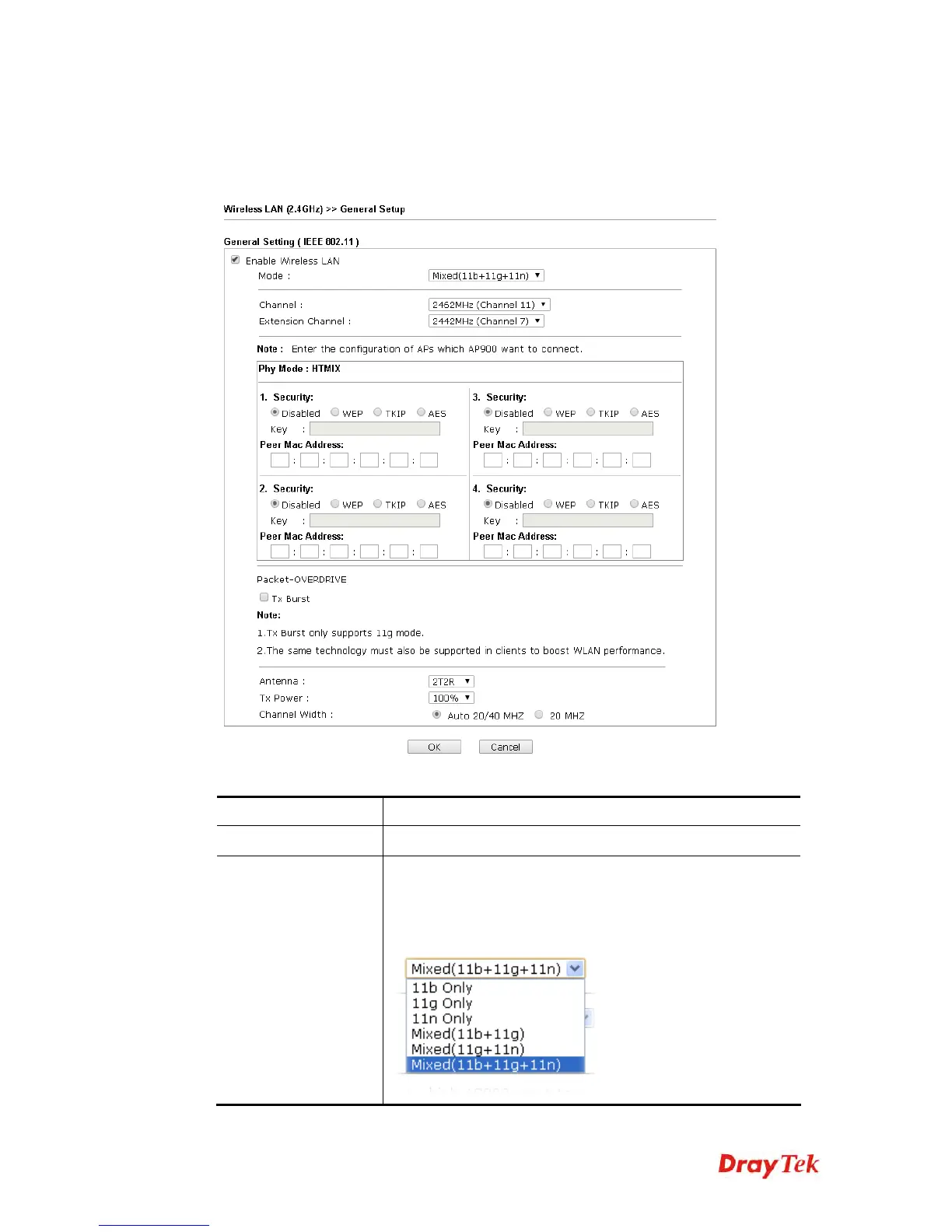
Task: Enable the Tx Burst checkbox
Action: point(264,597)
